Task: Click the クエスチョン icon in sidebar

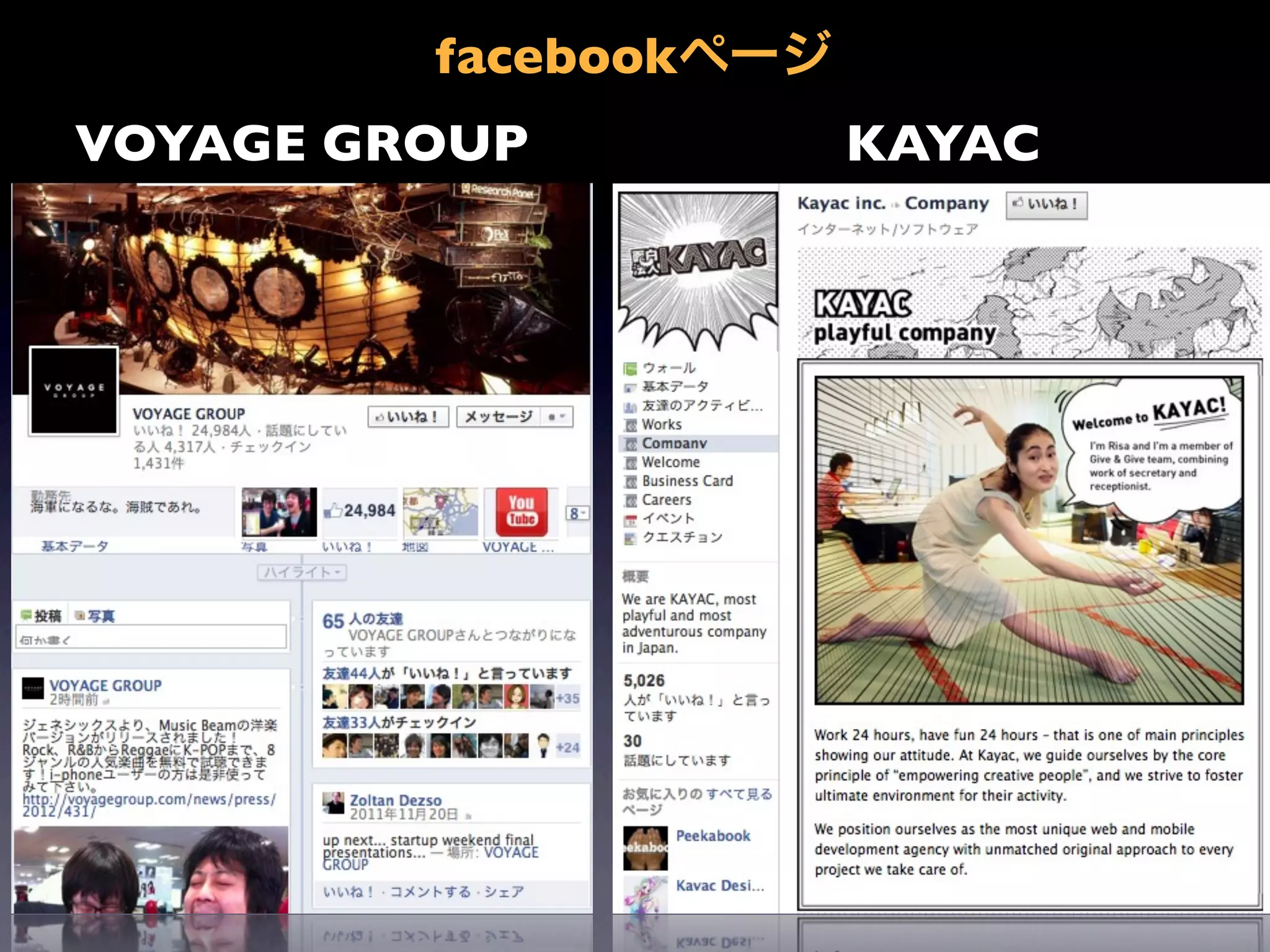Action: 630,538
